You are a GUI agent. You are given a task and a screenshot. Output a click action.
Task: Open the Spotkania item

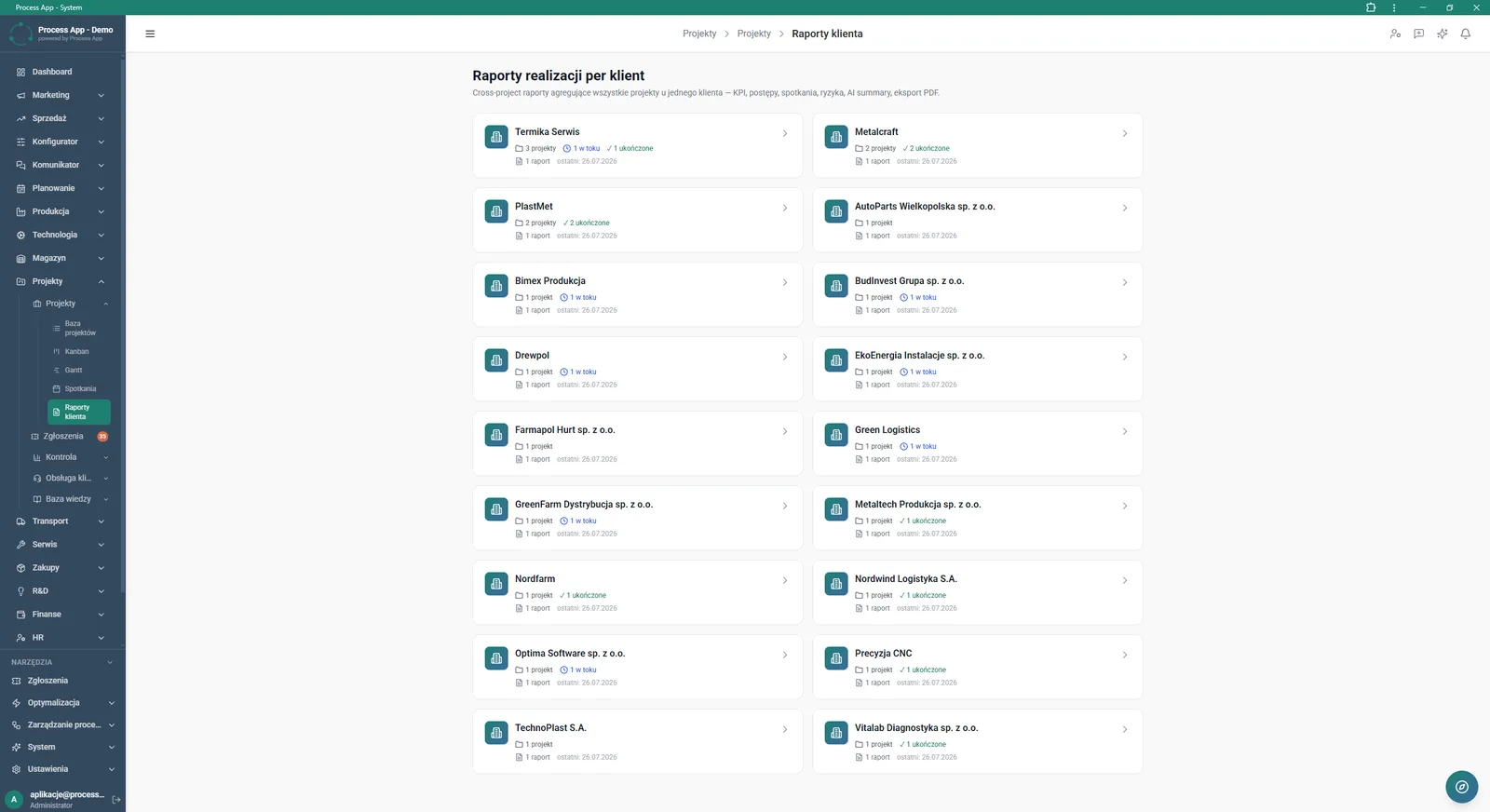[78, 388]
